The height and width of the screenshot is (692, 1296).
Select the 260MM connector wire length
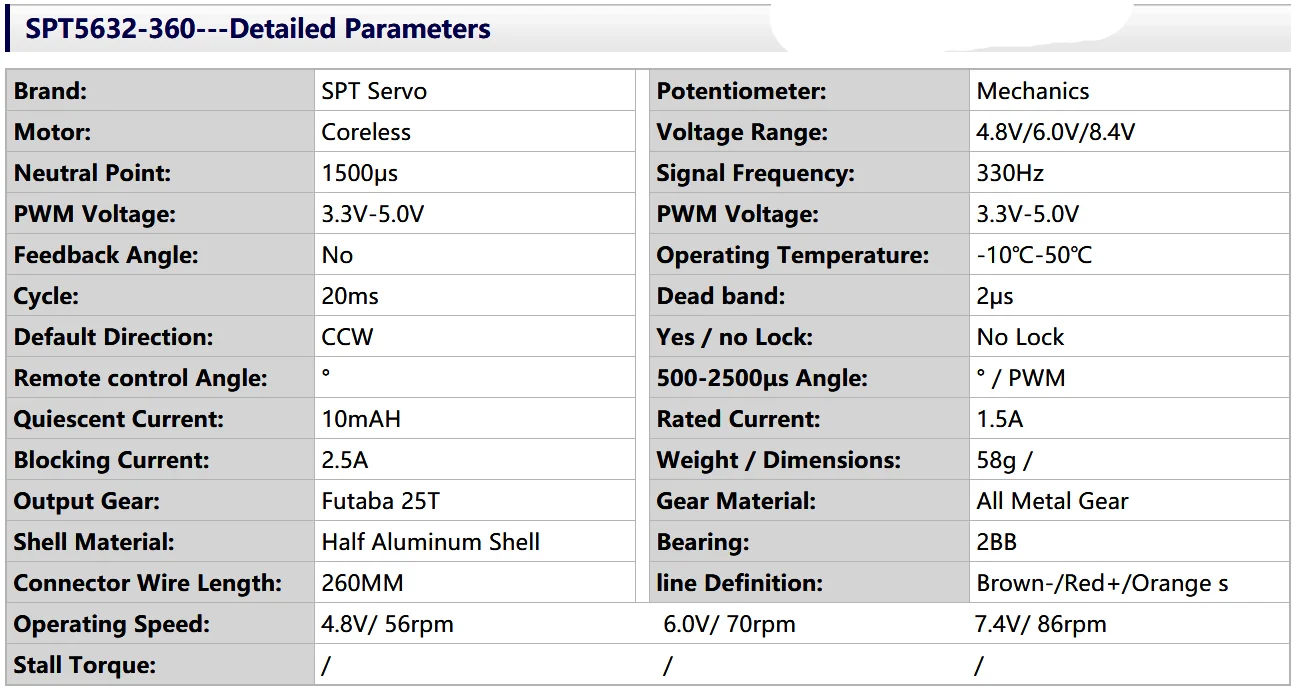(x=362, y=583)
